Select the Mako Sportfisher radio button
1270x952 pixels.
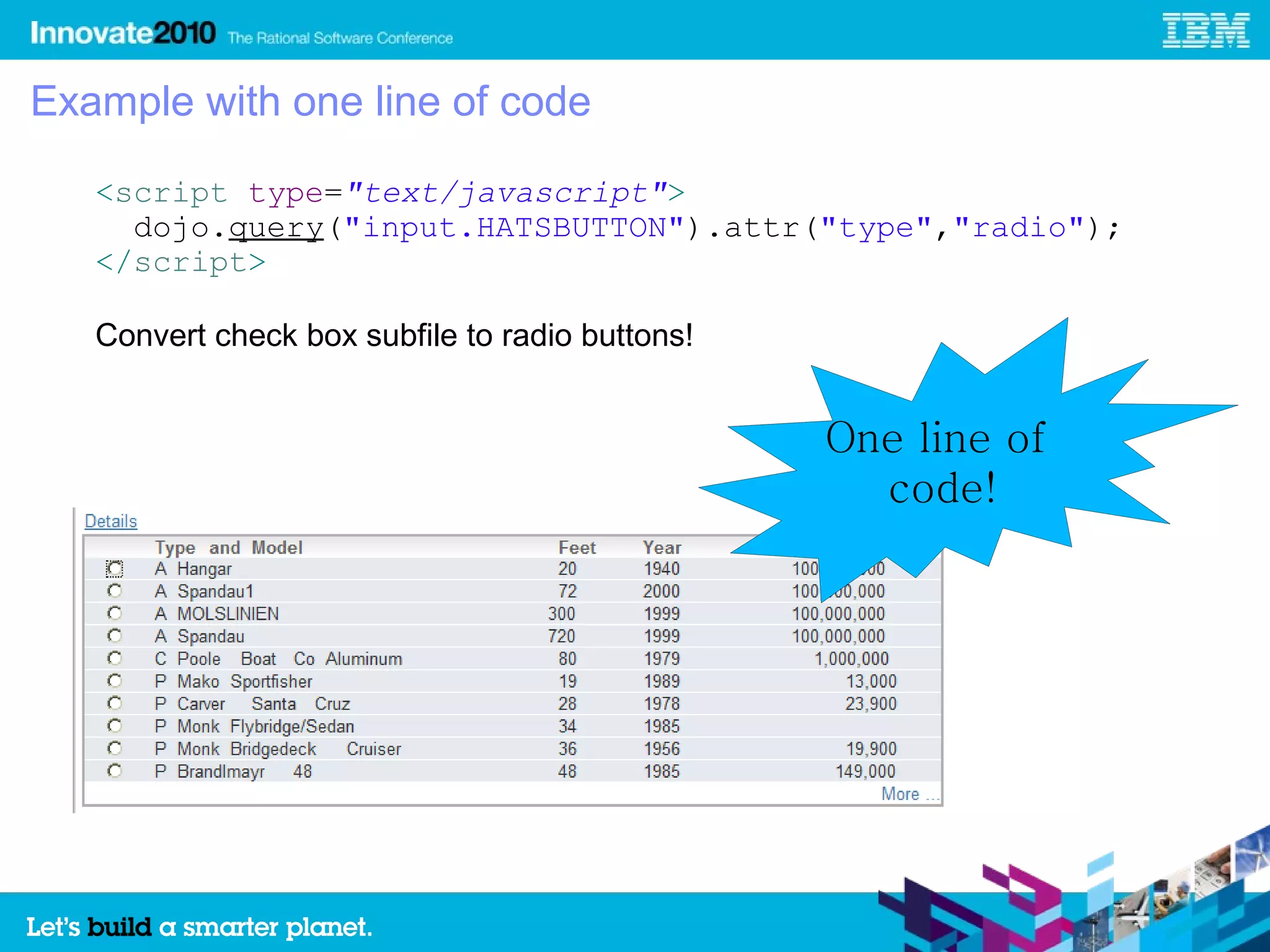[x=115, y=681]
